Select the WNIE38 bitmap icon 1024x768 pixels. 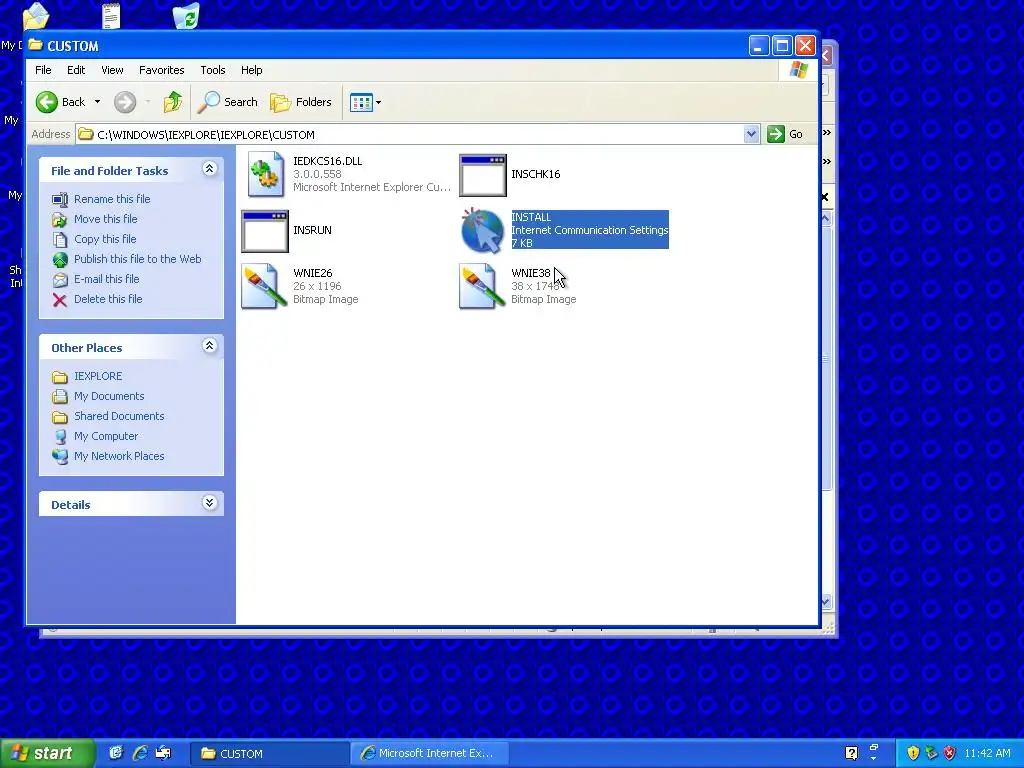point(482,286)
